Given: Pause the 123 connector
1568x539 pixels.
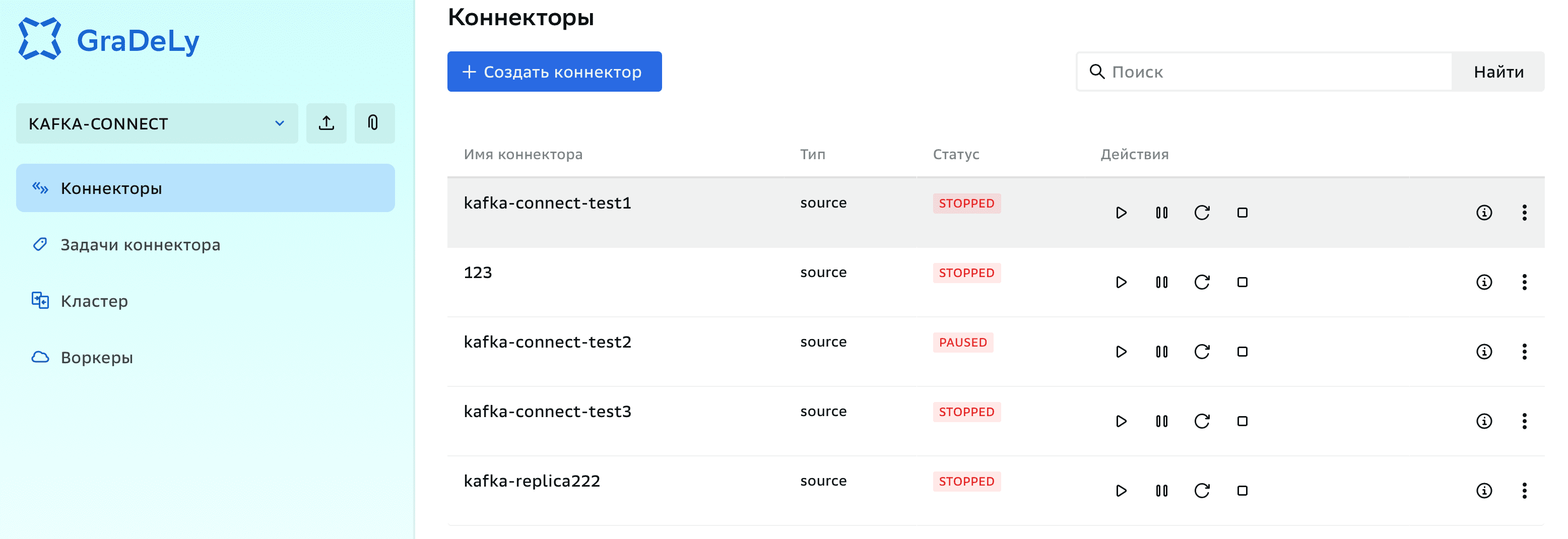Looking at the screenshot, I should [1161, 282].
